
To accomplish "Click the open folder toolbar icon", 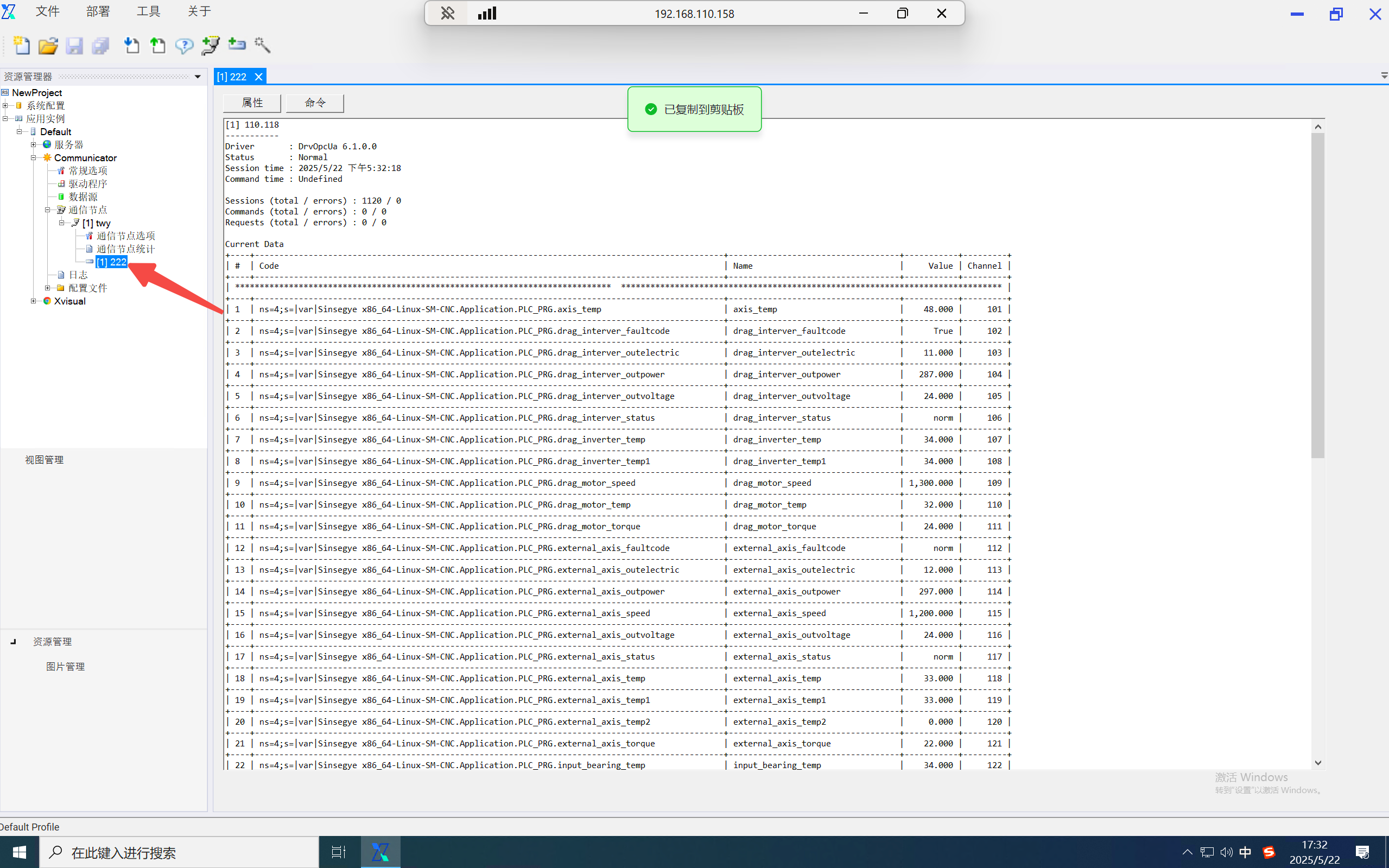I will (48, 46).
